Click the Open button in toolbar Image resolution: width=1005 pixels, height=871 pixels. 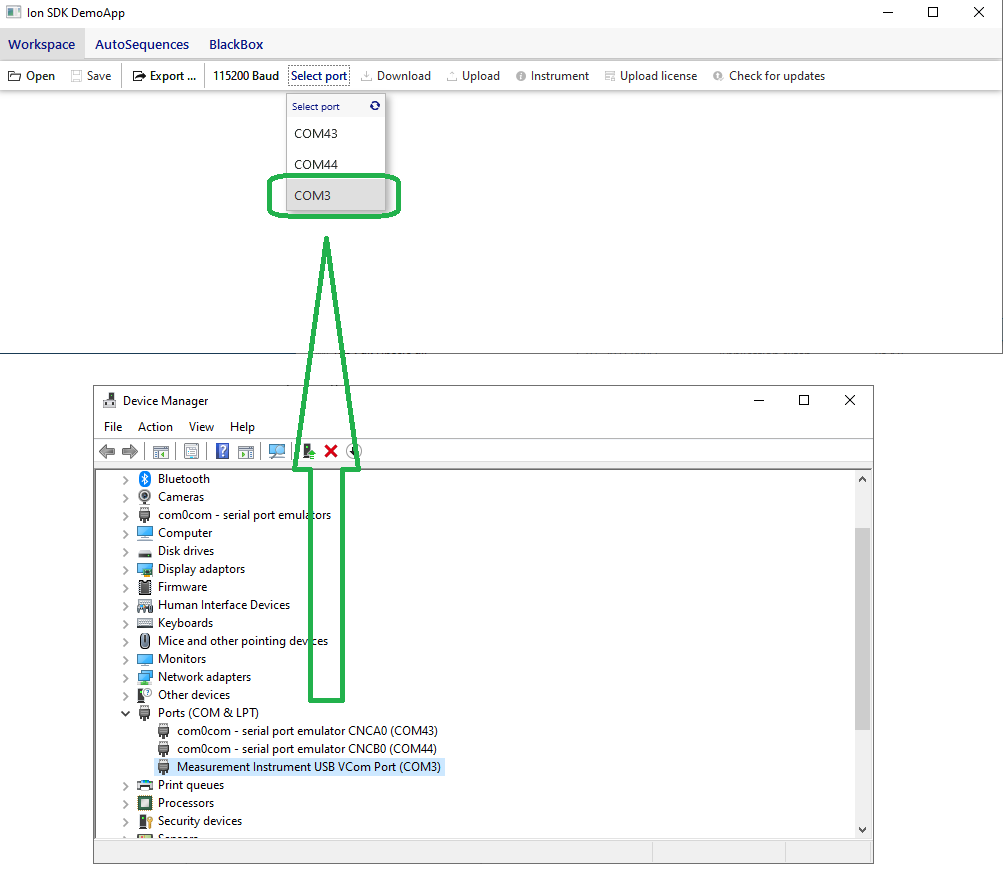(x=31, y=76)
